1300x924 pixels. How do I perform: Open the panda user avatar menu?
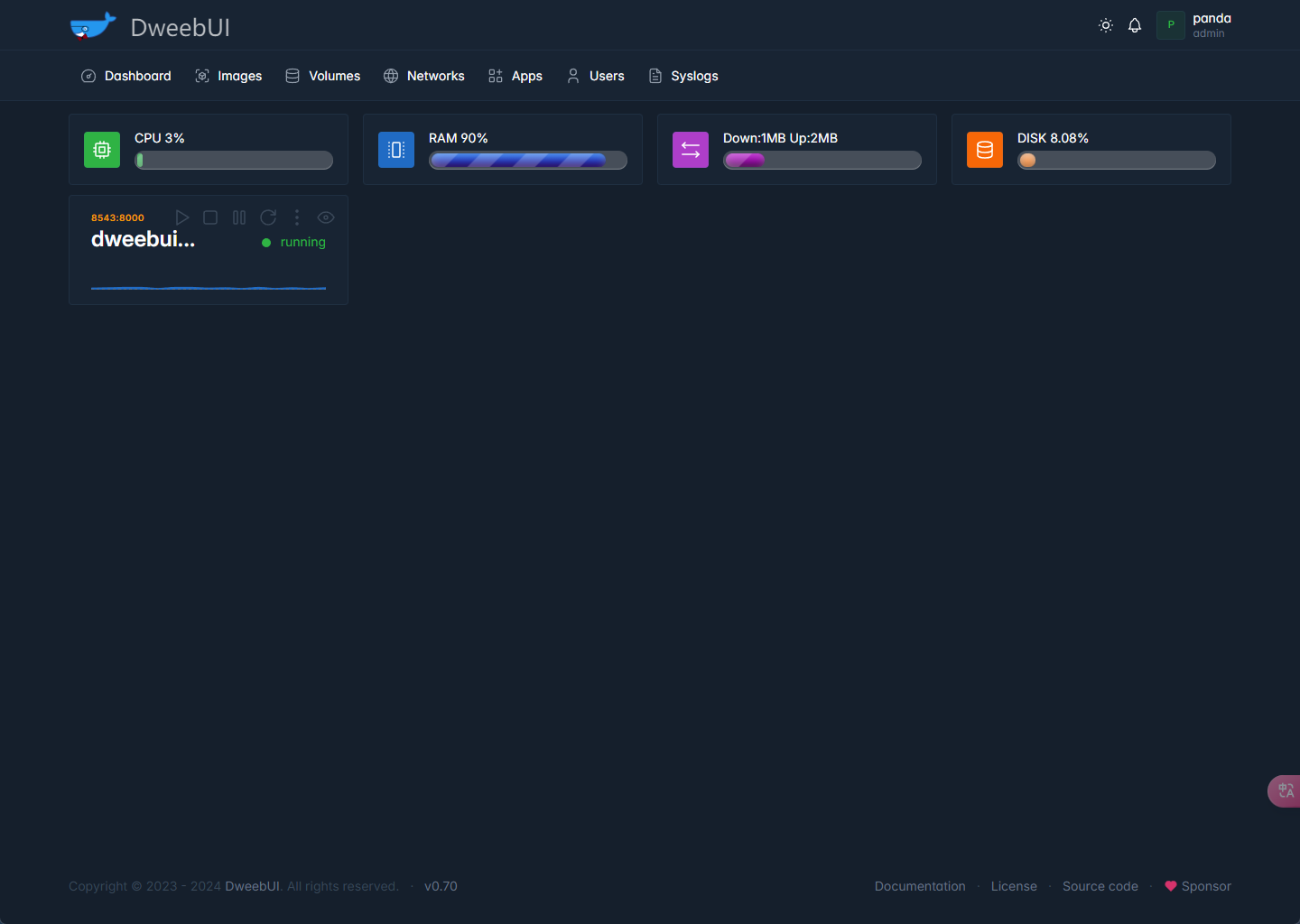point(1171,25)
